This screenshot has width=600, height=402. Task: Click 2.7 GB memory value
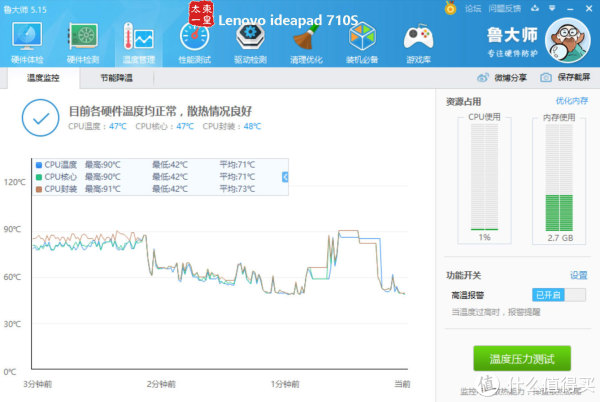click(x=560, y=238)
